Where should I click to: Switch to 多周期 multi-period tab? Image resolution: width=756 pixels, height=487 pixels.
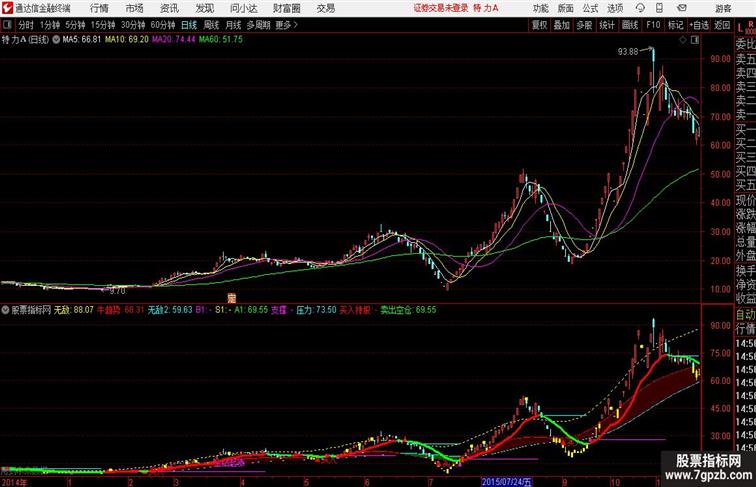[x=258, y=25]
